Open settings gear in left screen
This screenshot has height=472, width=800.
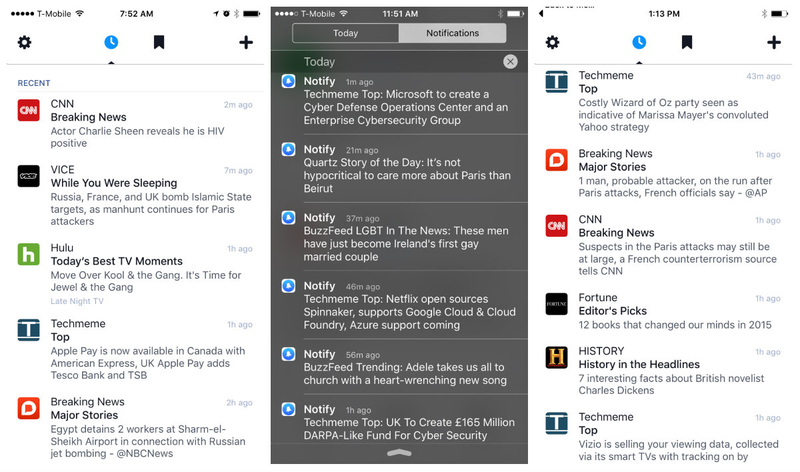click(24, 42)
